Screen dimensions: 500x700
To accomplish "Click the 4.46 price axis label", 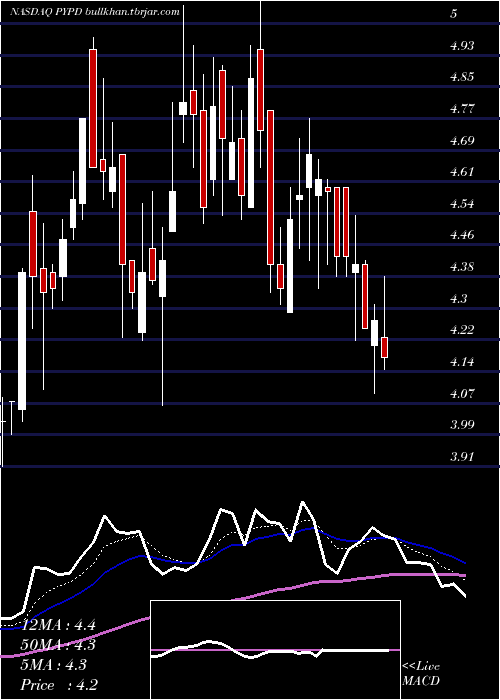I will [x=462, y=235].
